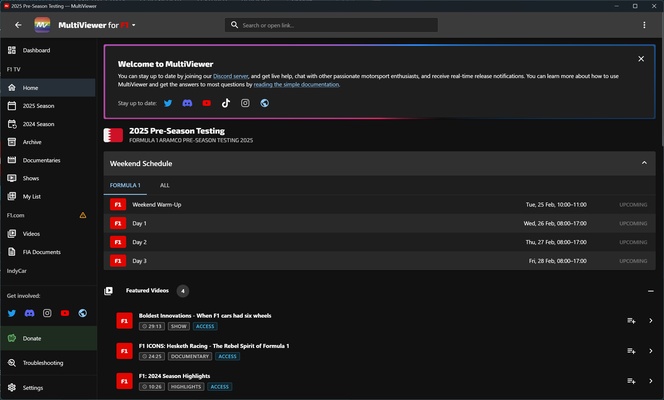Switch to the FORMULA 1 schedule tab
Image resolution: width=664 pixels, height=400 pixels.
[x=125, y=185]
